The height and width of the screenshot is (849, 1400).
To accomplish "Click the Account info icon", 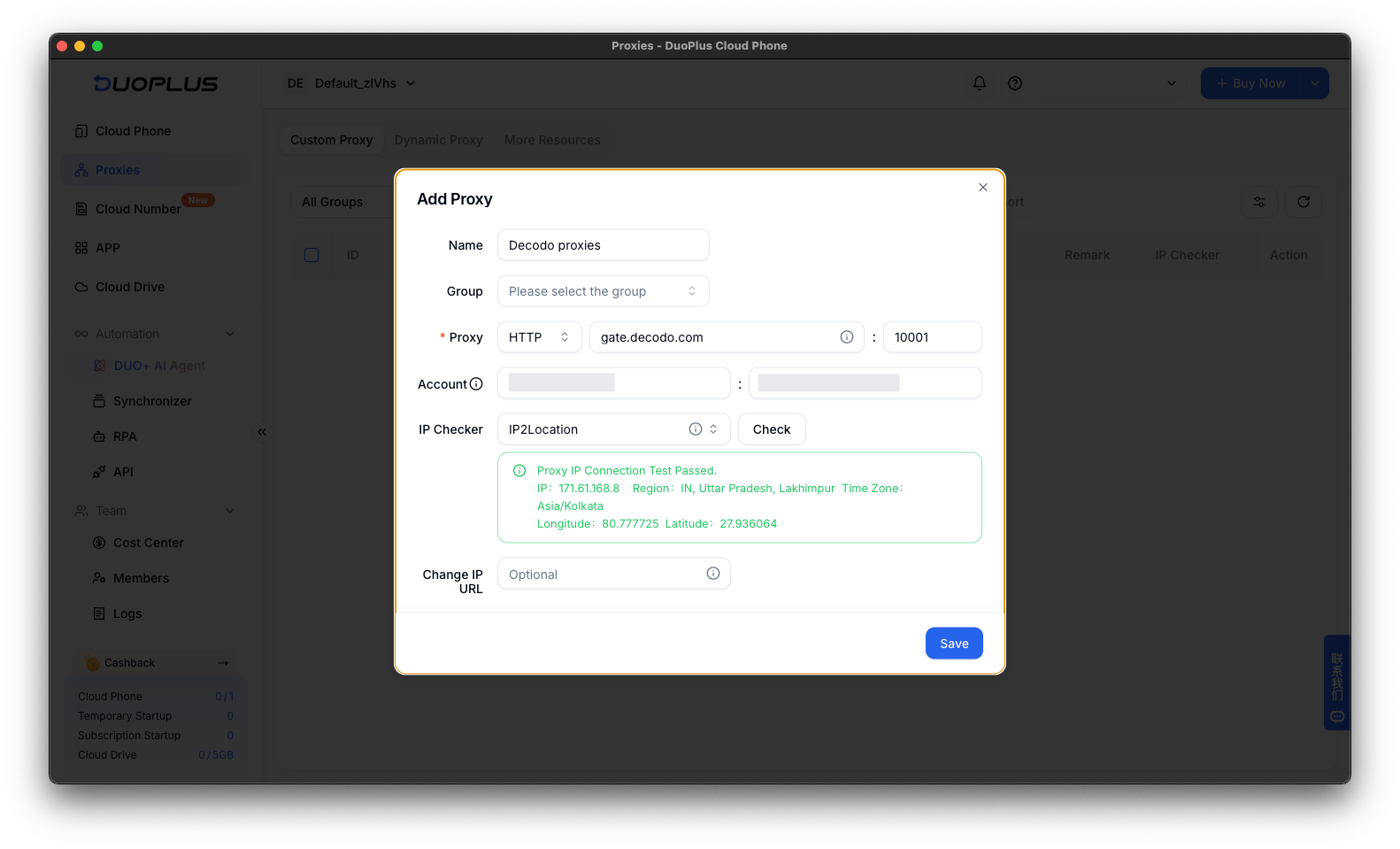I will [x=476, y=384].
